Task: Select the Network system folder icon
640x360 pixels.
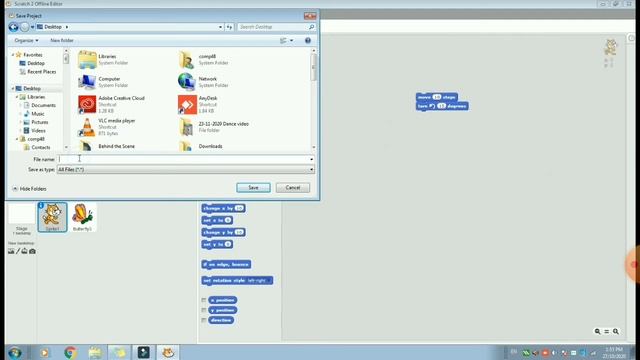Action: (187, 82)
